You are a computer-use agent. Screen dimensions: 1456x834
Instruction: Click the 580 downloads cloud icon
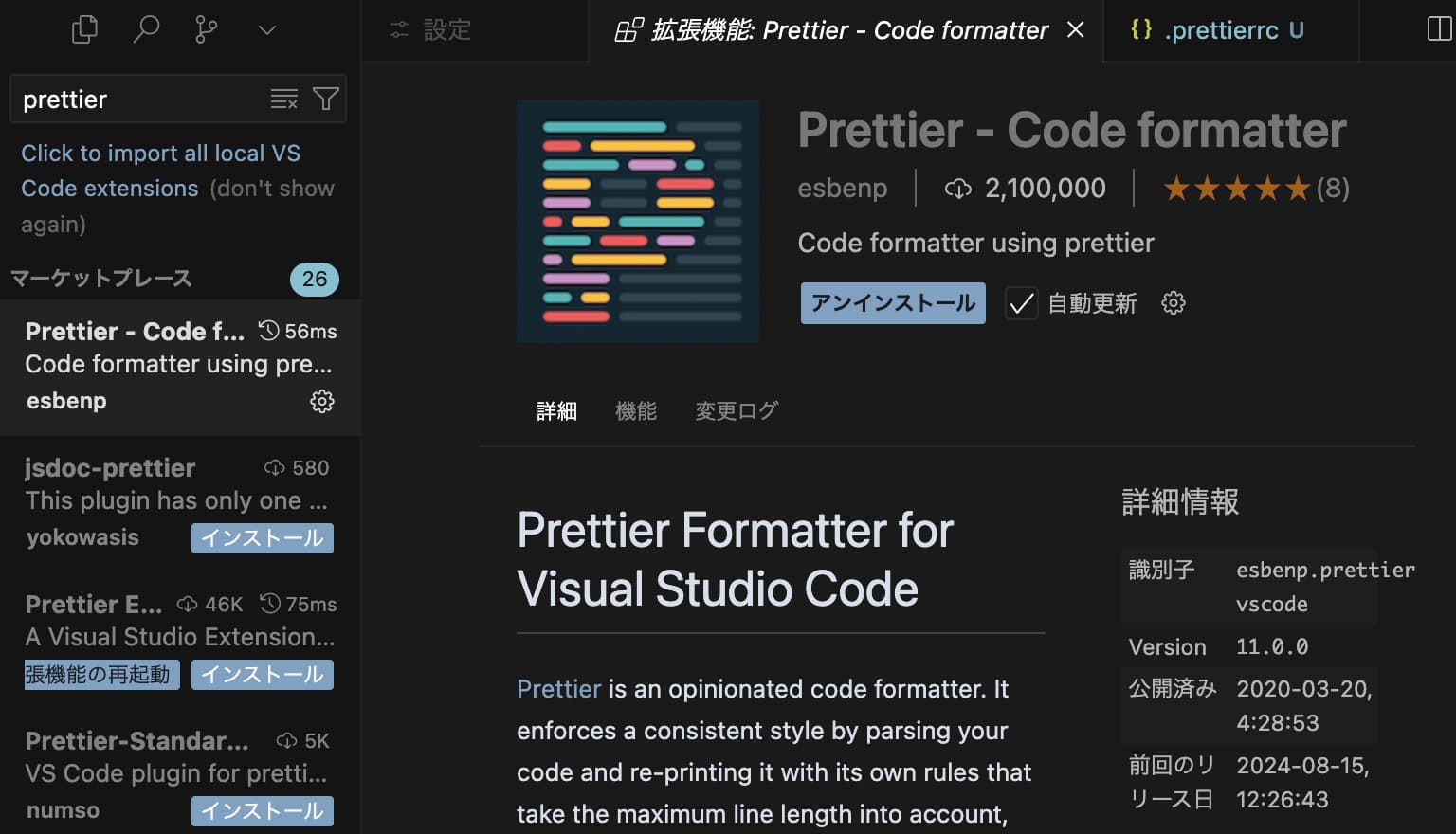274,468
